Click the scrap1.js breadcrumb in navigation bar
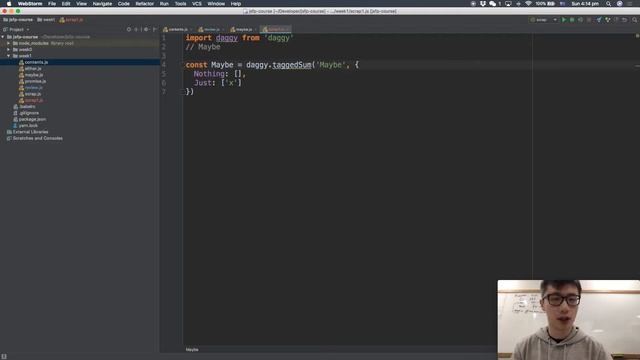Screen dimensions: 640x360 71,20
